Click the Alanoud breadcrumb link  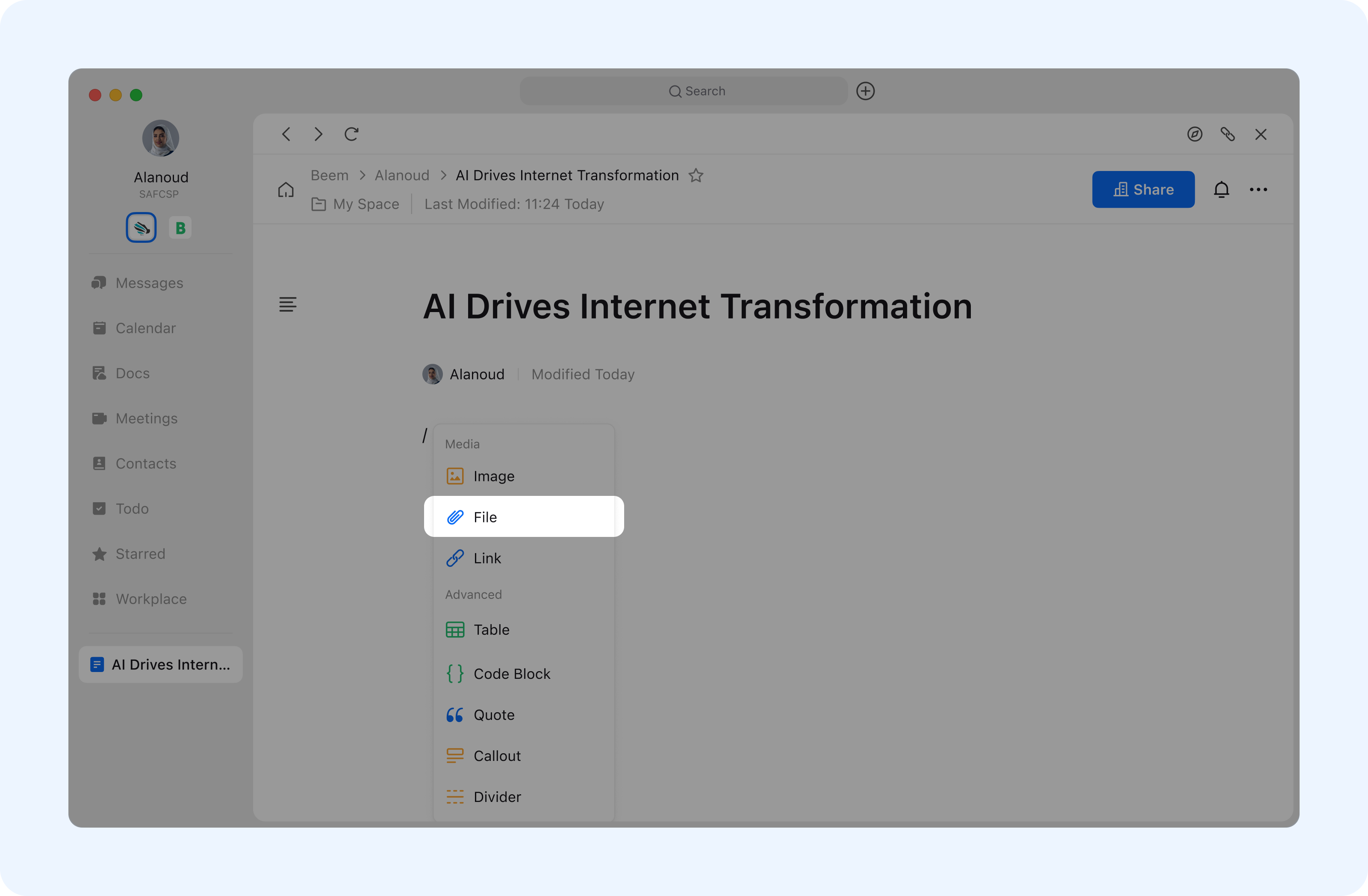[402, 175]
